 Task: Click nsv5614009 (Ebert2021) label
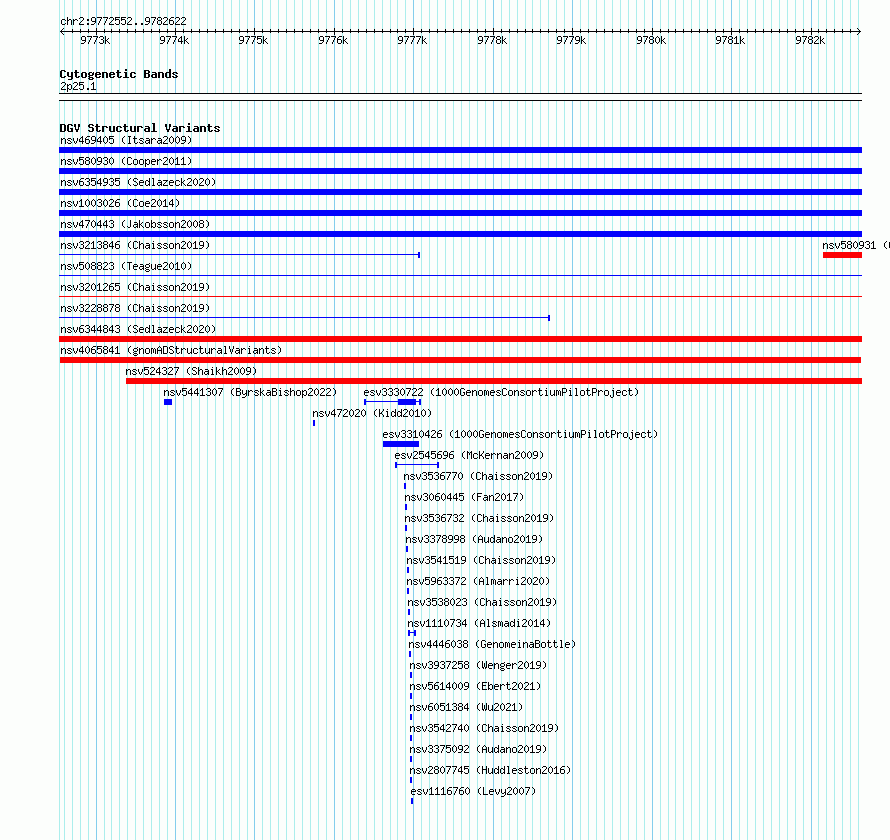tap(475, 686)
